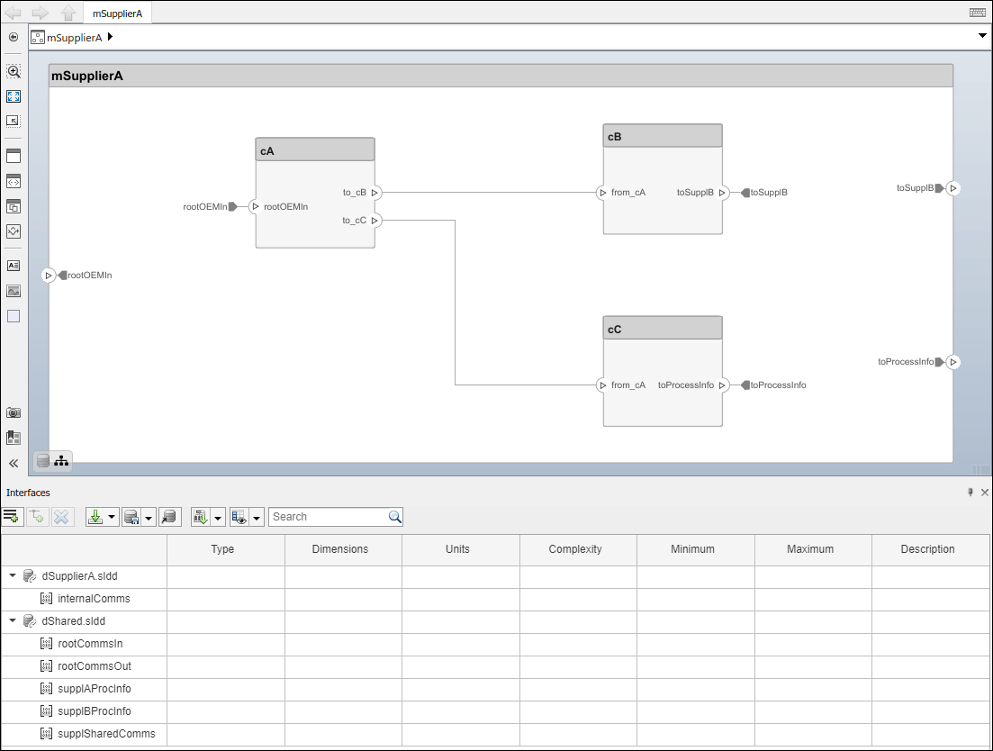The image size is (993, 751).
Task: Select the Image tool in the palette
Action: tap(13, 290)
